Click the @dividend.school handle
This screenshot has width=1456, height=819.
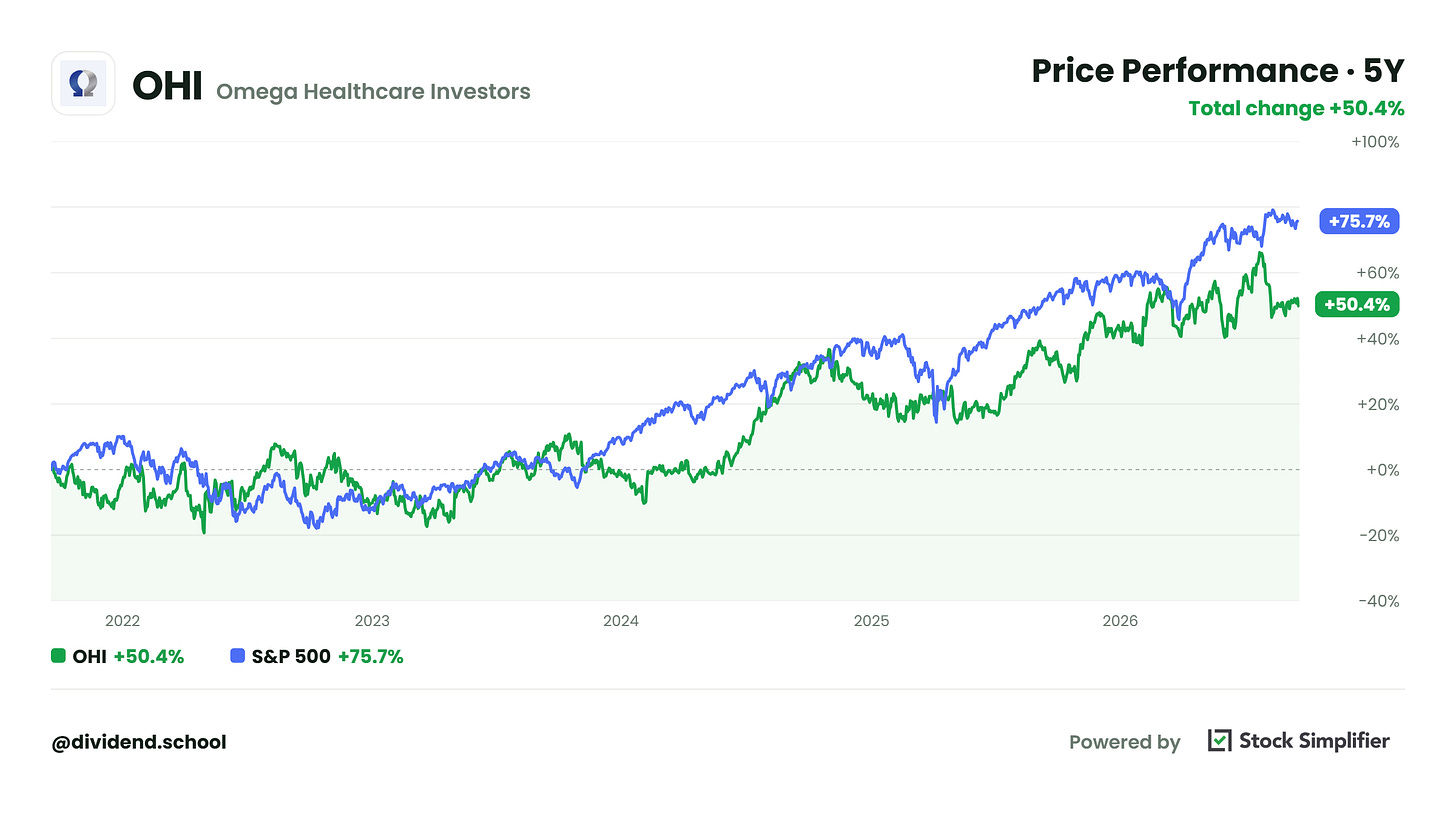click(139, 742)
